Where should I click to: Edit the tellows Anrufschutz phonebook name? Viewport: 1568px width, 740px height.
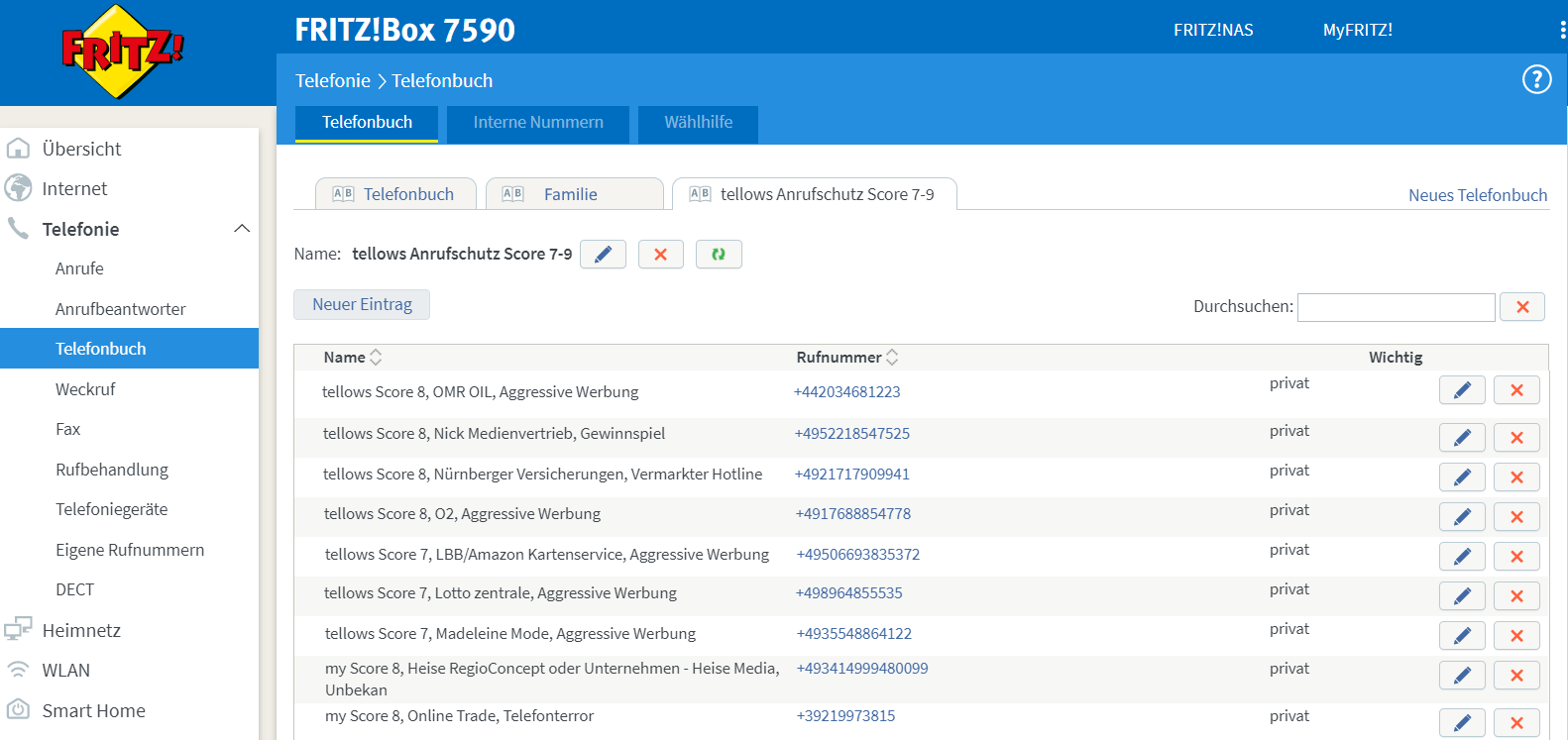603,255
